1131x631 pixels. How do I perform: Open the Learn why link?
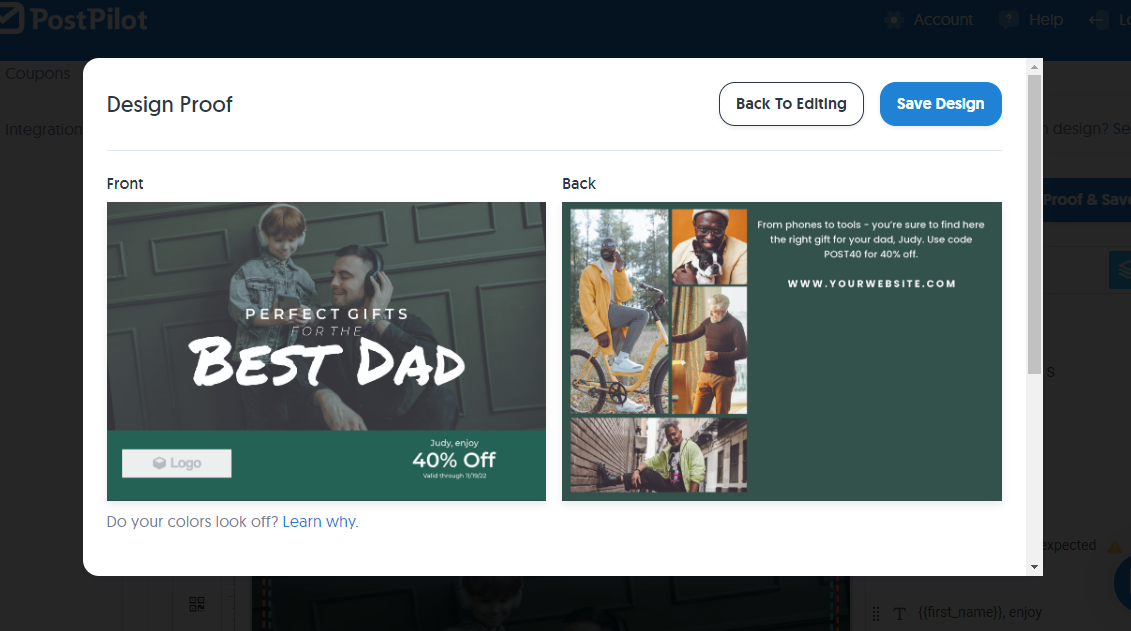pyautogui.click(x=319, y=521)
